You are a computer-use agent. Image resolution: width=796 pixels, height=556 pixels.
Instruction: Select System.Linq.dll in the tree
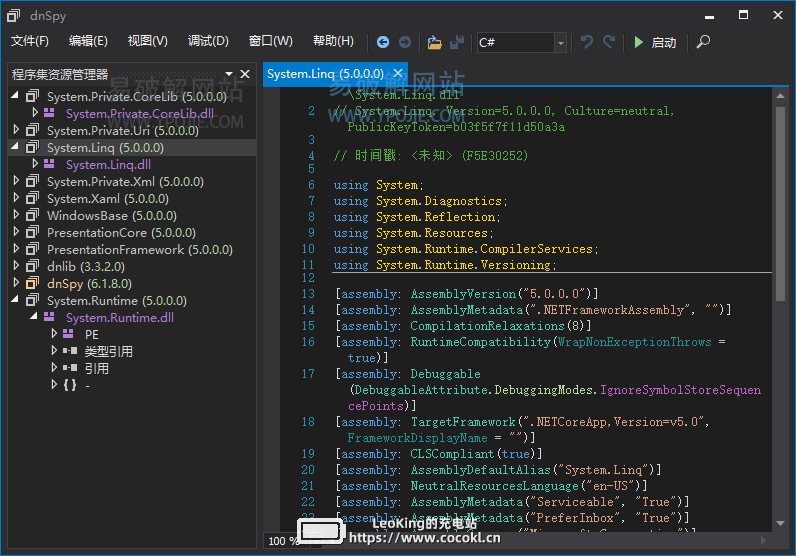[x=108, y=165]
